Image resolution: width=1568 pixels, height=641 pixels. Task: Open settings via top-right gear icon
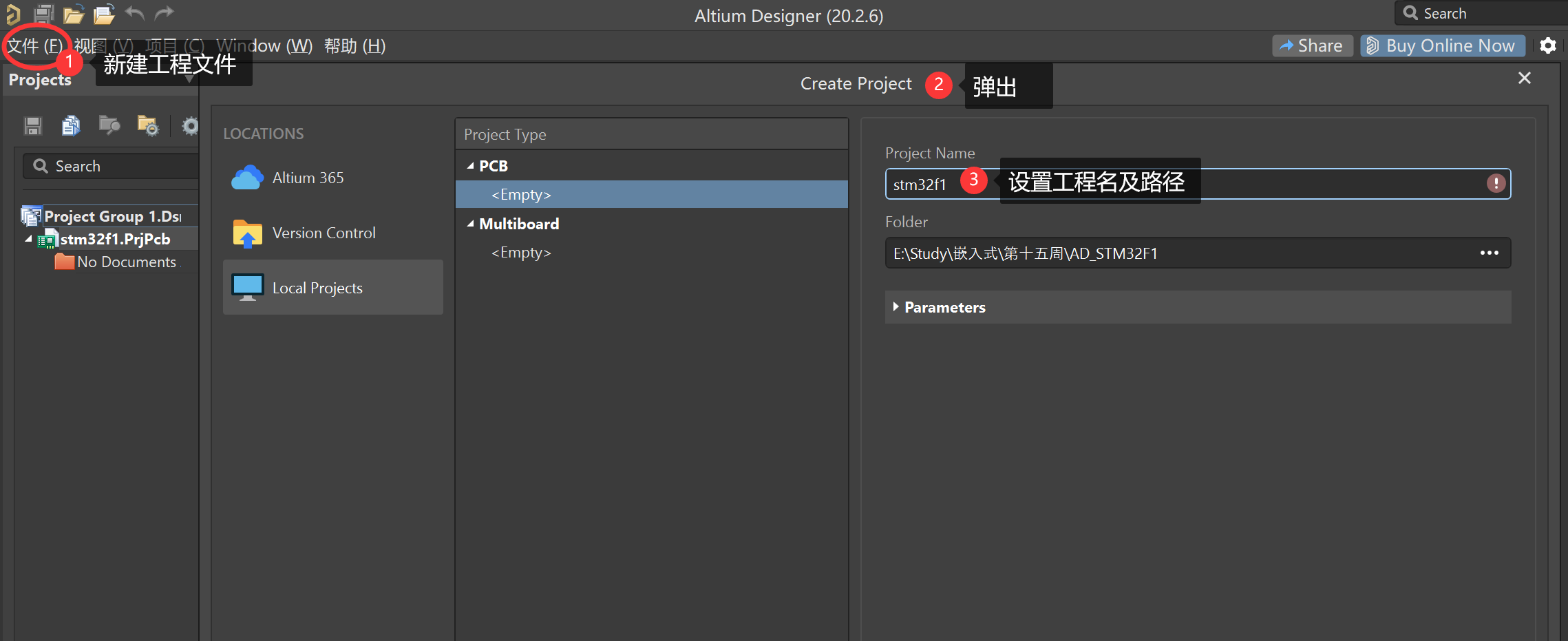pos(1548,46)
